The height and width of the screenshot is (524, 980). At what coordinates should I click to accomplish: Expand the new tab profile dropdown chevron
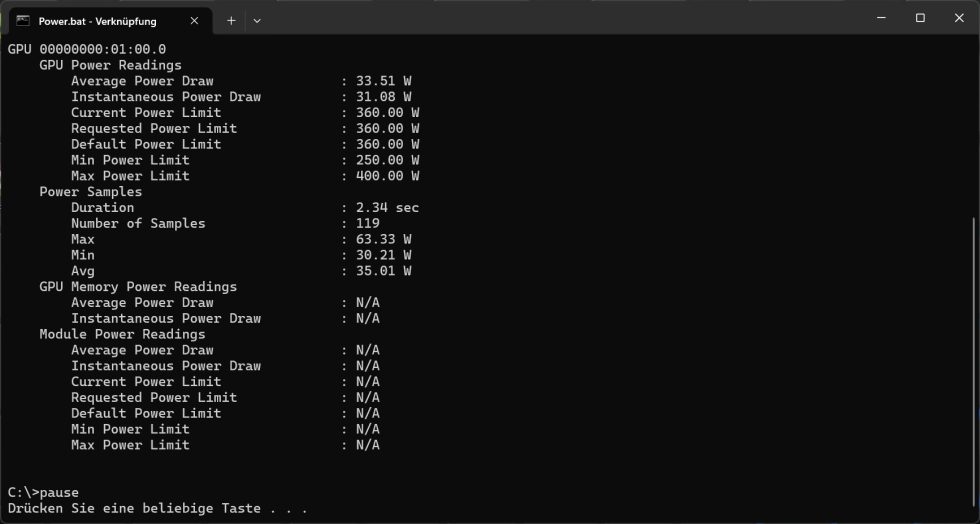coord(257,20)
